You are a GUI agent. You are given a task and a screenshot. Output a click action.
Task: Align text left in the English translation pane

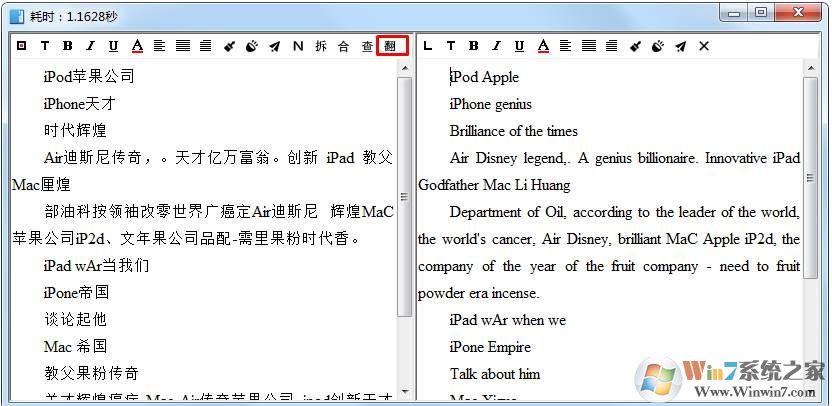(566, 46)
